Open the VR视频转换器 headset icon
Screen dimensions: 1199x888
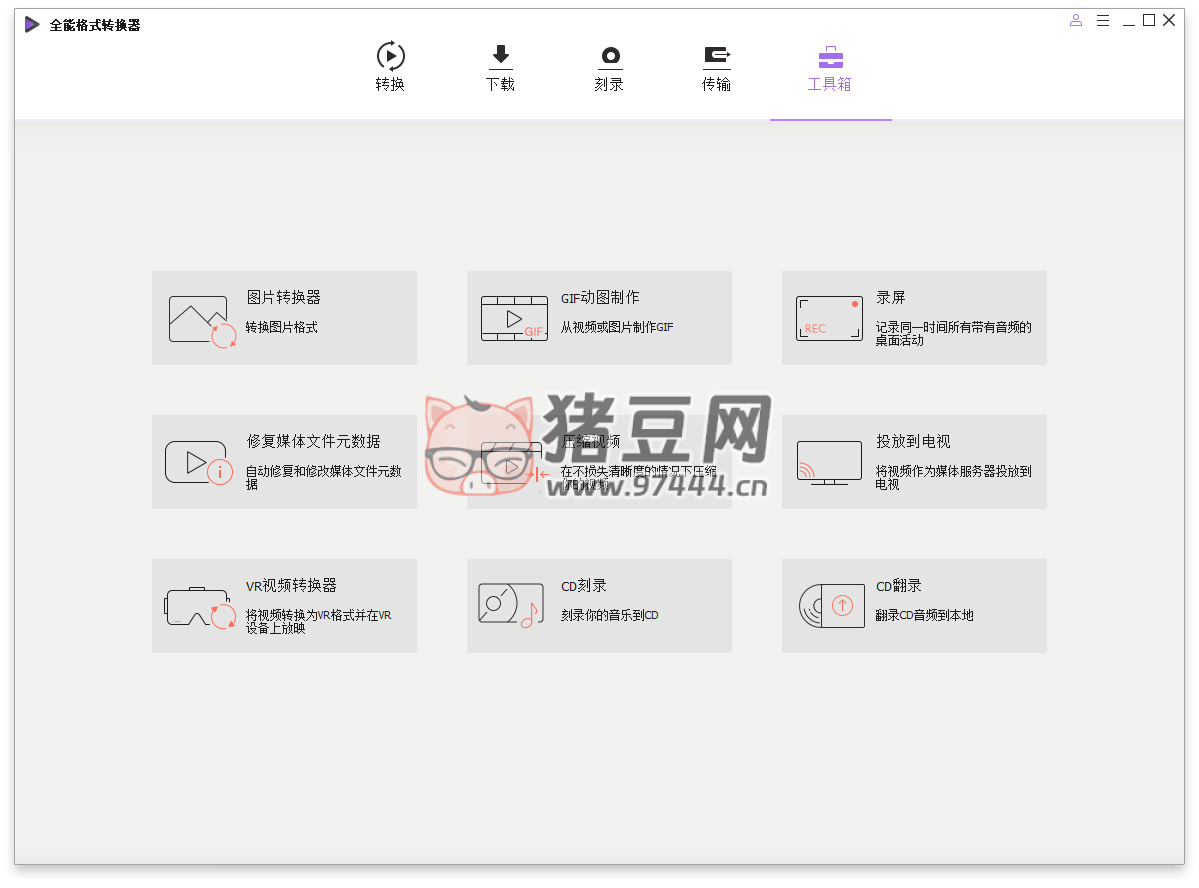pos(200,607)
